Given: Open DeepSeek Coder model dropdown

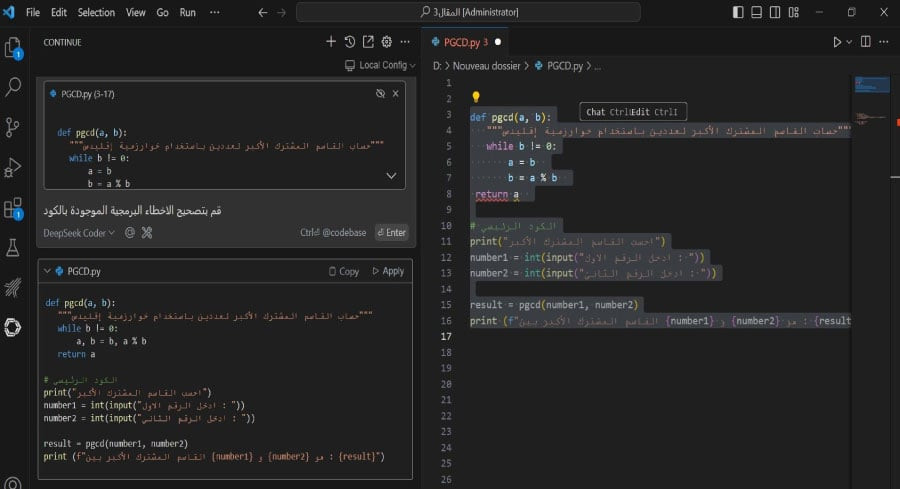Looking at the screenshot, I should 79,232.
